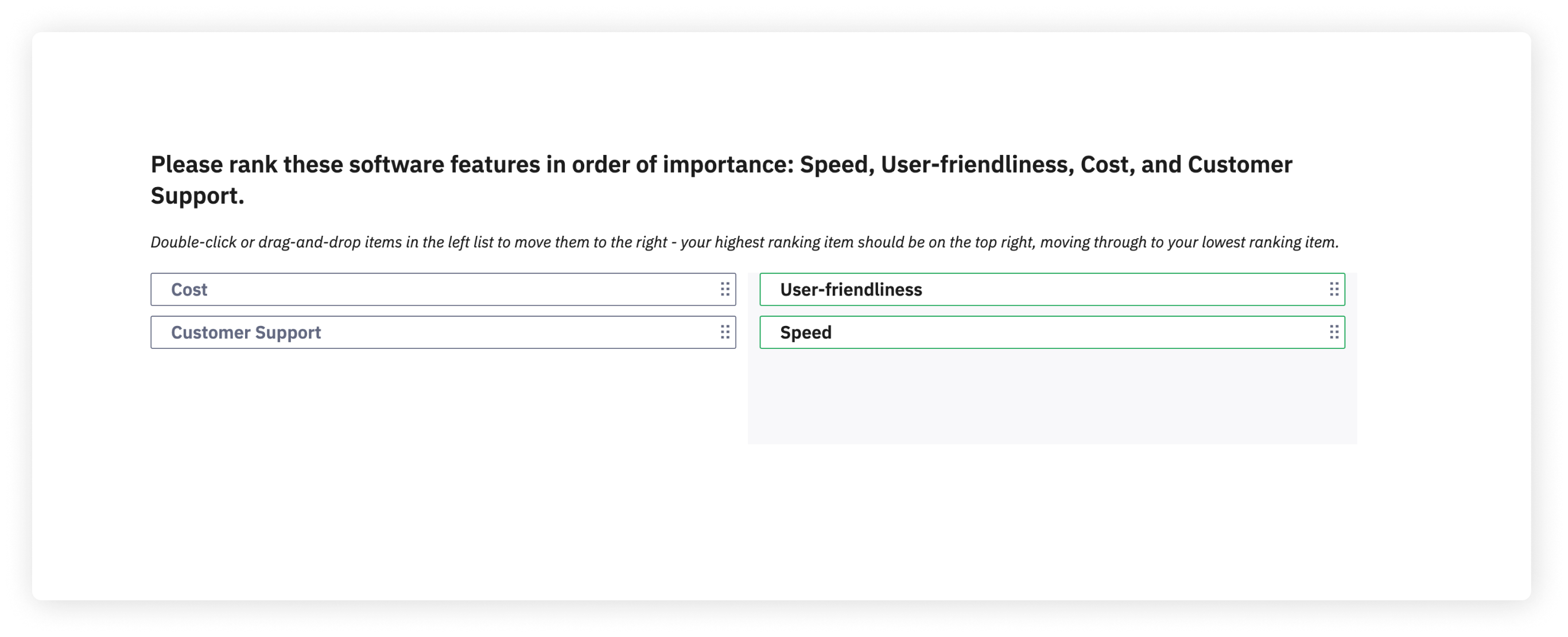Click 'Double-click' at start of instructions
The height and width of the screenshot is (637, 1568).
click(x=193, y=242)
